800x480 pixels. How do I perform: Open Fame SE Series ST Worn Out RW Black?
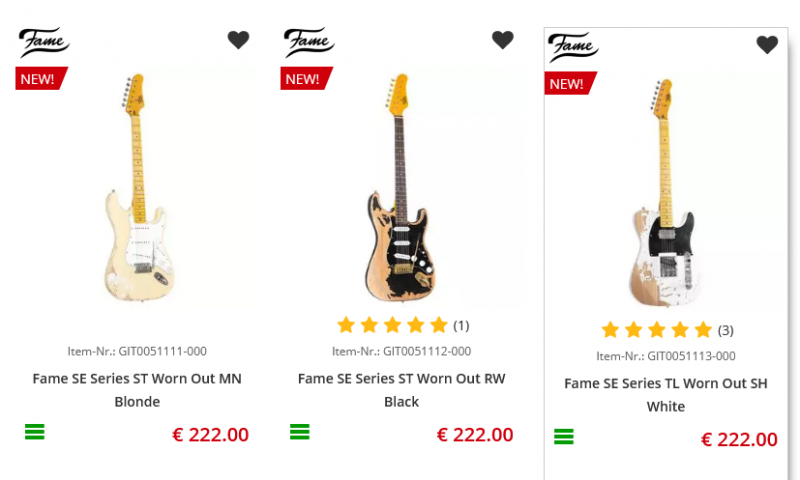point(402,390)
